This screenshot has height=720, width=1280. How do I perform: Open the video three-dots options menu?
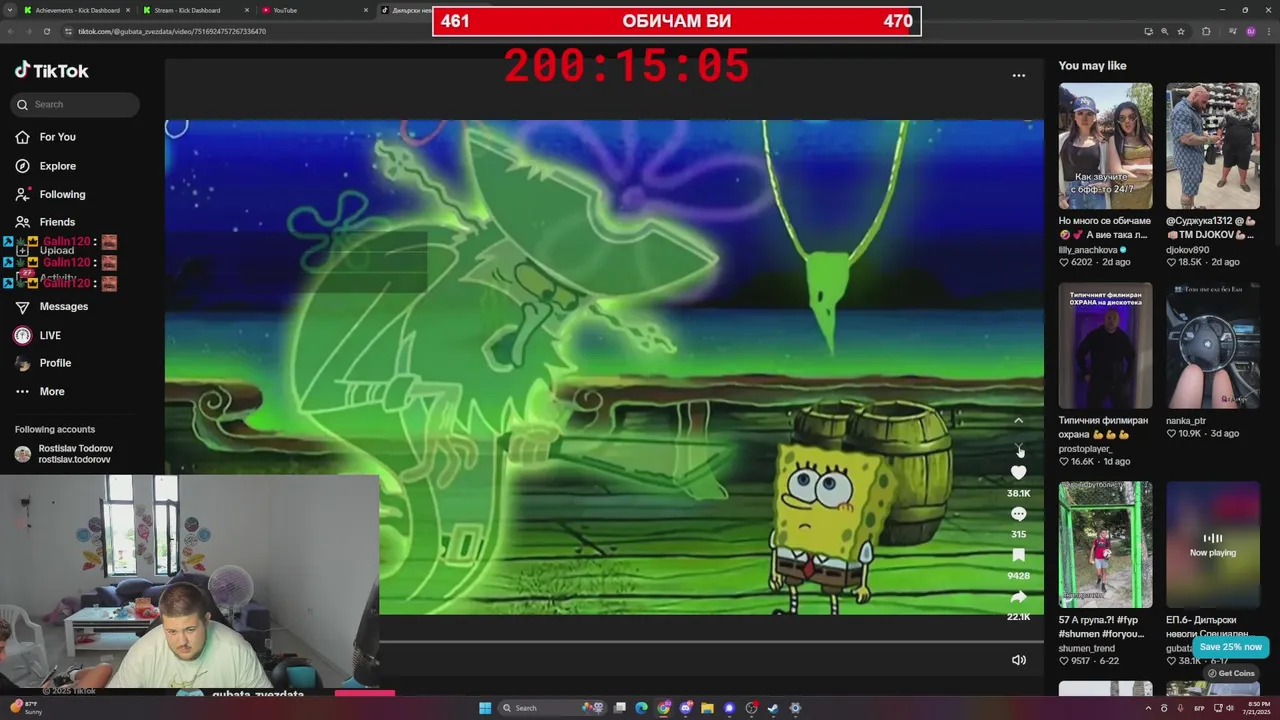(x=1018, y=75)
